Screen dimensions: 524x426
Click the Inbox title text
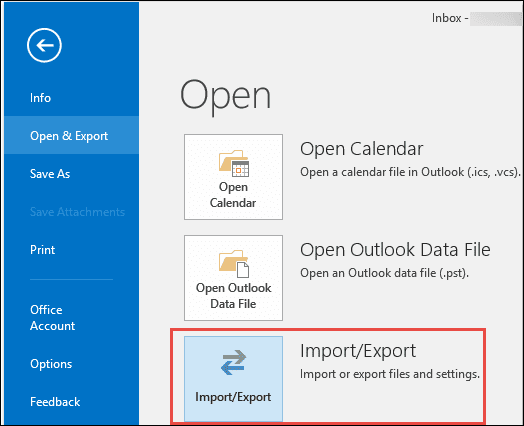pos(447,18)
